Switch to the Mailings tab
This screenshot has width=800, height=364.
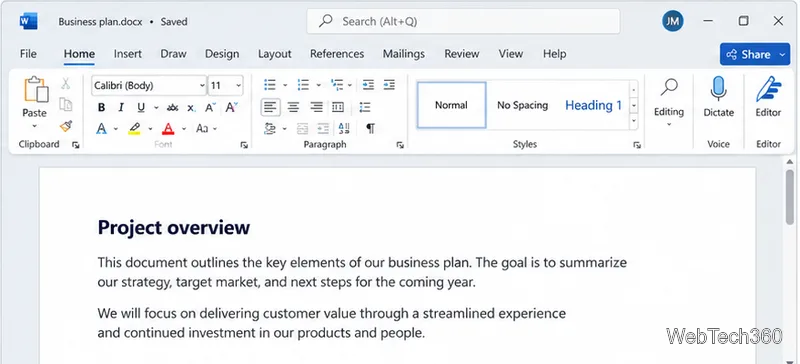coord(404,54)
